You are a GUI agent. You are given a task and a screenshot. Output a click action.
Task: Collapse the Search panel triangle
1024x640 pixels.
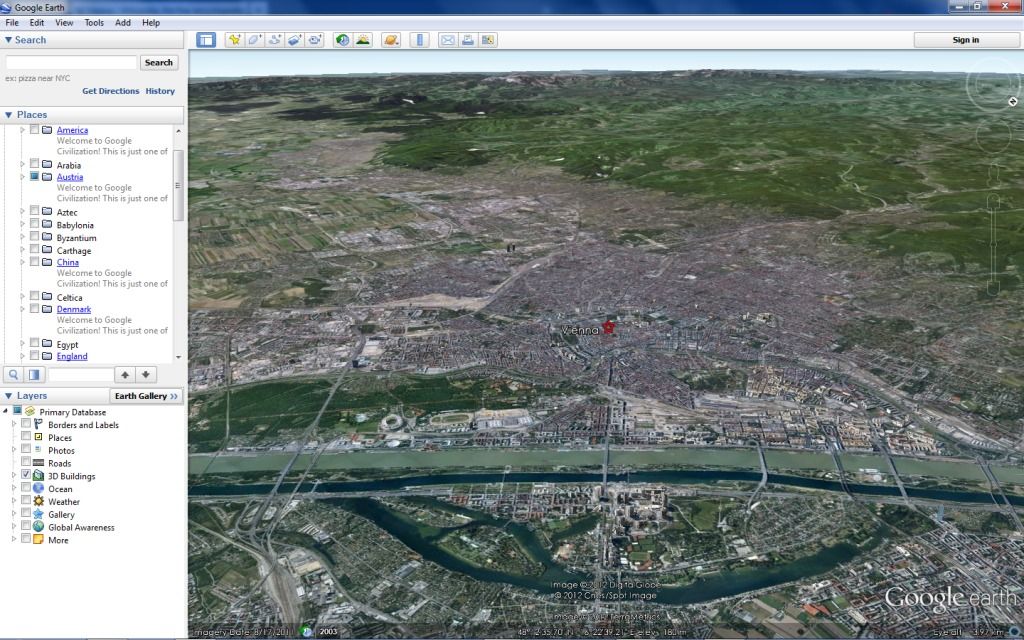tap(8, 40)
